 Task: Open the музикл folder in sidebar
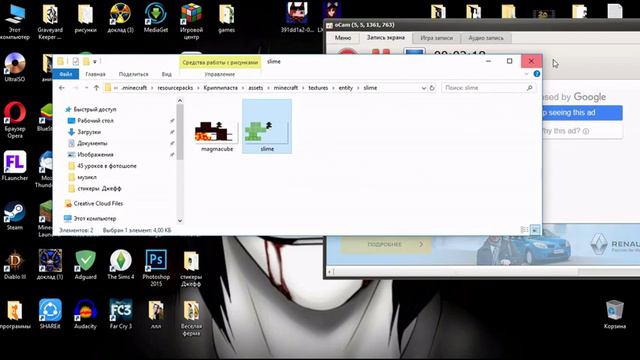click(87, 177)
